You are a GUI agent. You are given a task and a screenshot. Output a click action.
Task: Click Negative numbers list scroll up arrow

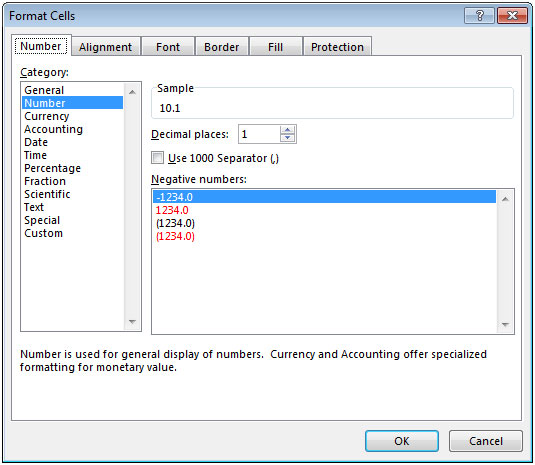(x=505, y=199)
